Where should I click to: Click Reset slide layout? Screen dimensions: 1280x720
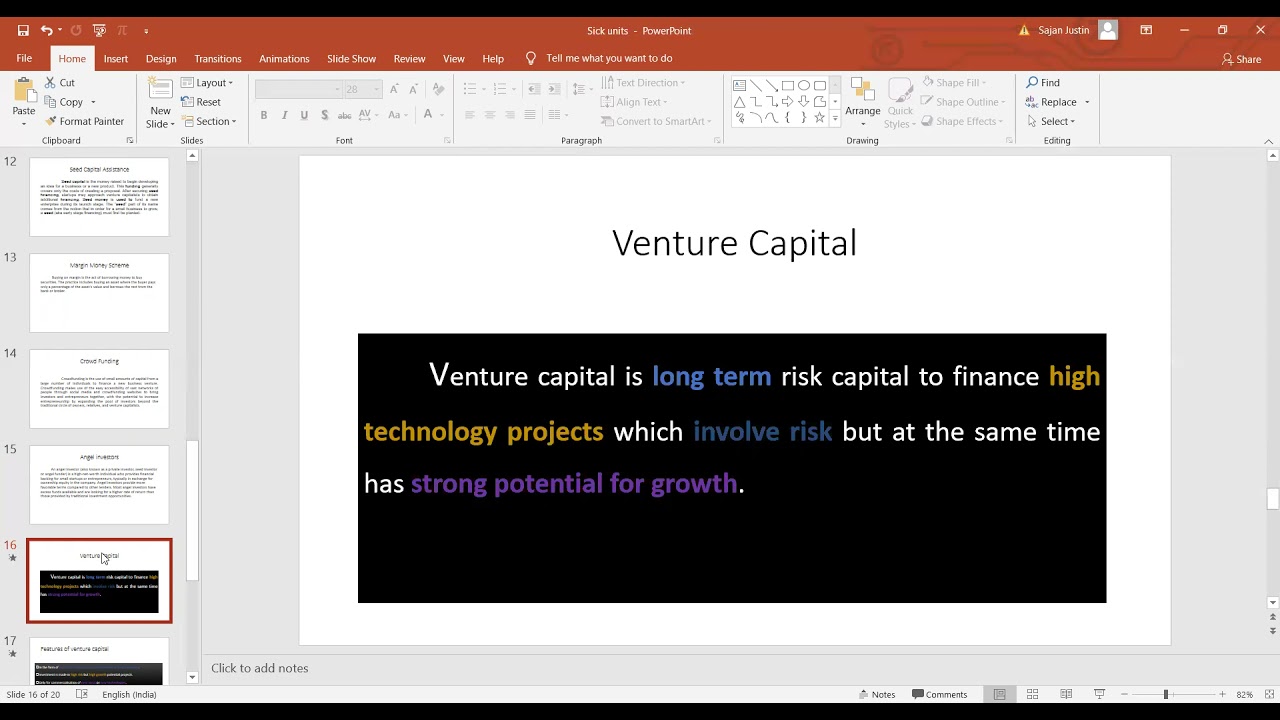(201, 102)
